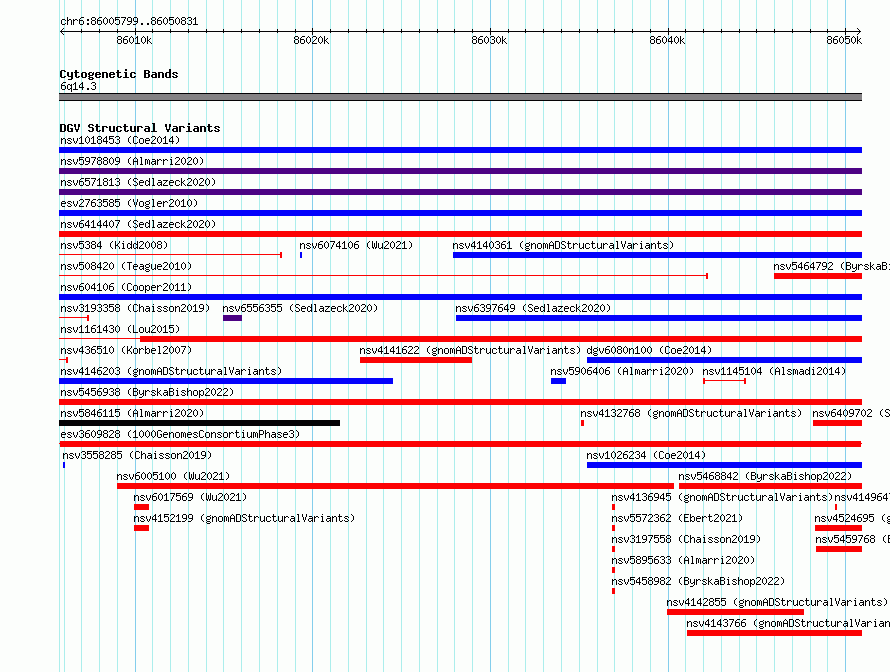Click the esv2763585 (Vogler2010) label
The width and height of the screenshot is (890, 672).
tap(129, 203)
